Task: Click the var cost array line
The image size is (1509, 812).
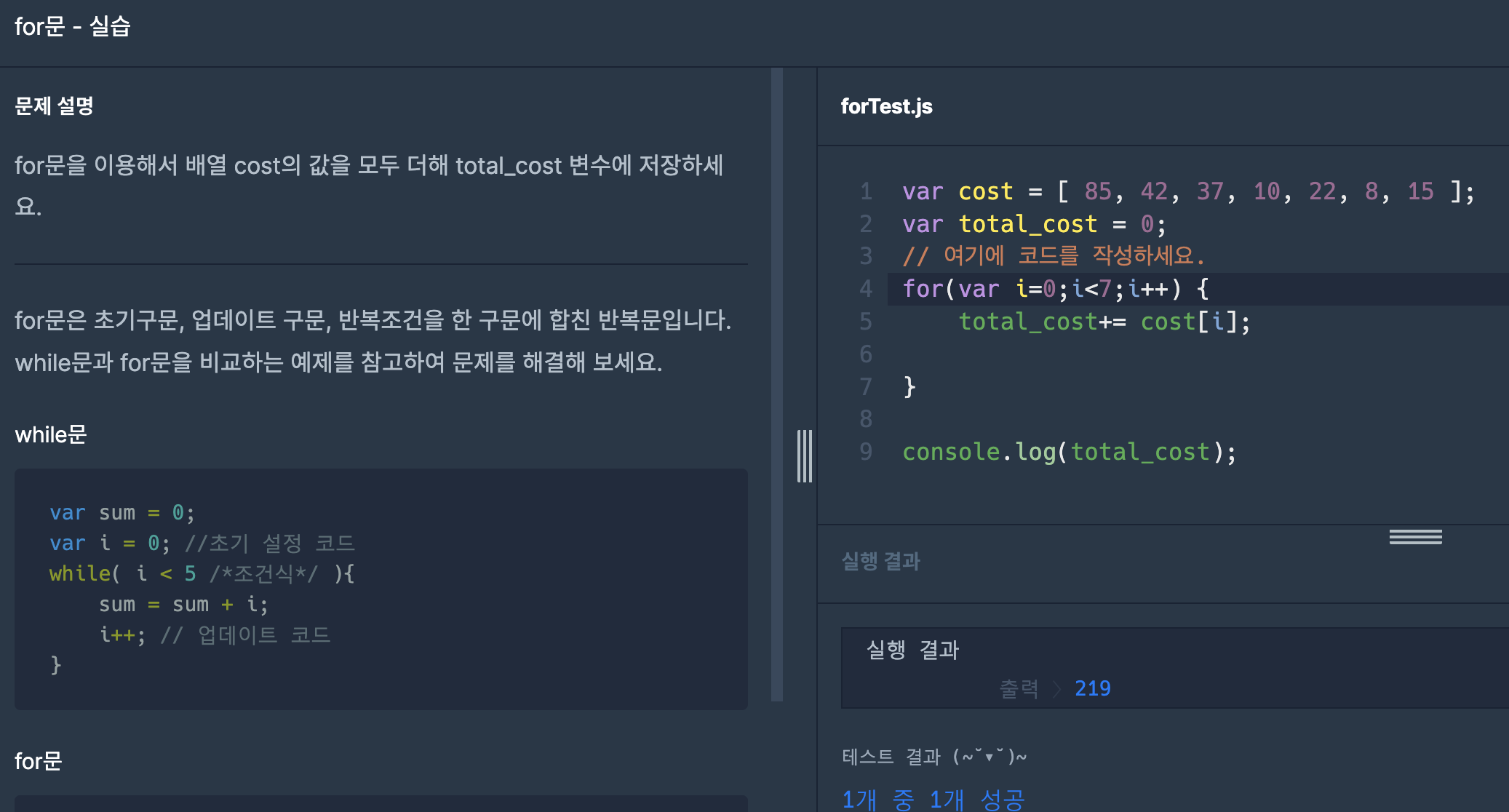Action: click(1187, 191)
